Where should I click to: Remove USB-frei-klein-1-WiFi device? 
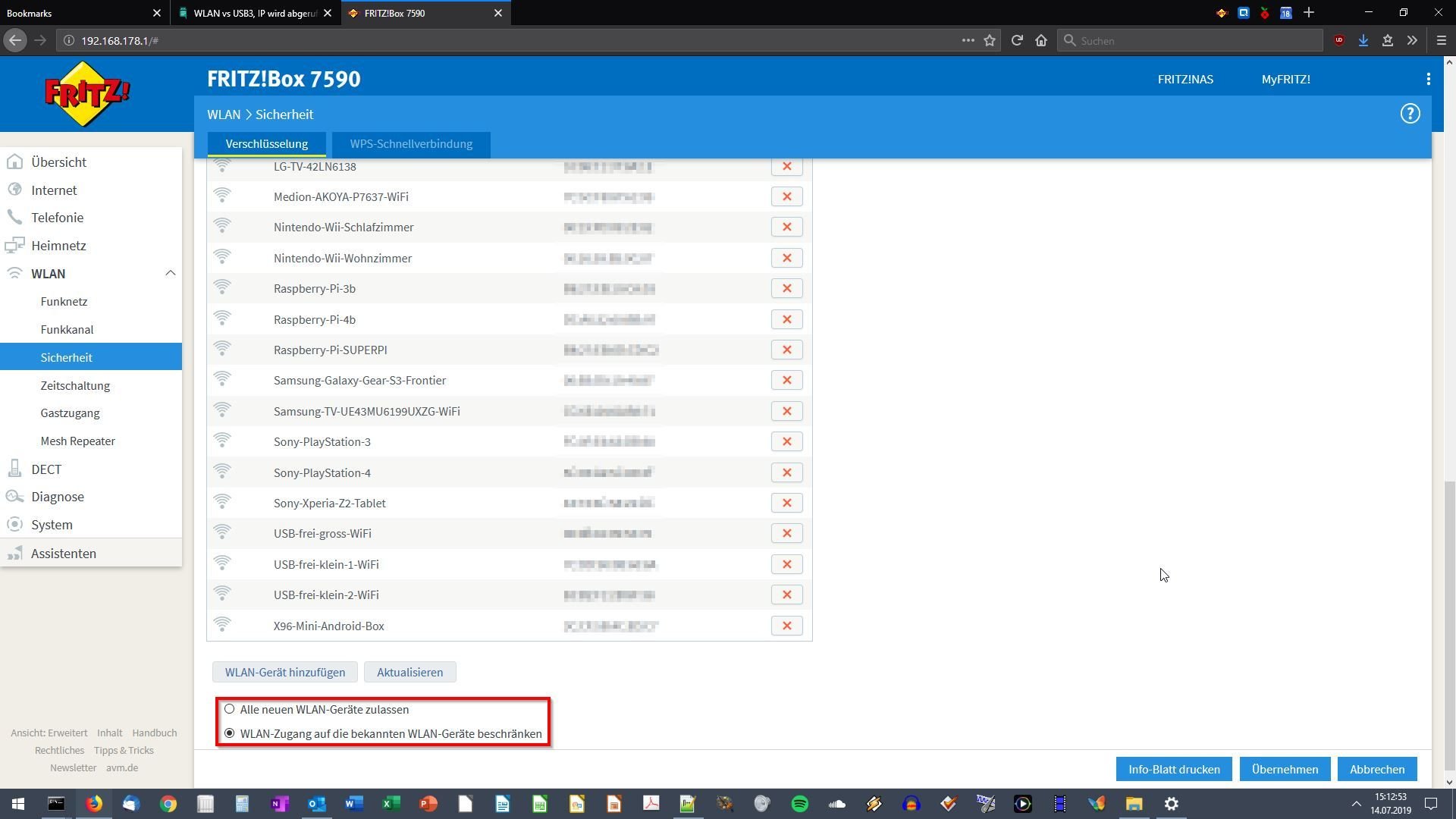tap(786, 564)
